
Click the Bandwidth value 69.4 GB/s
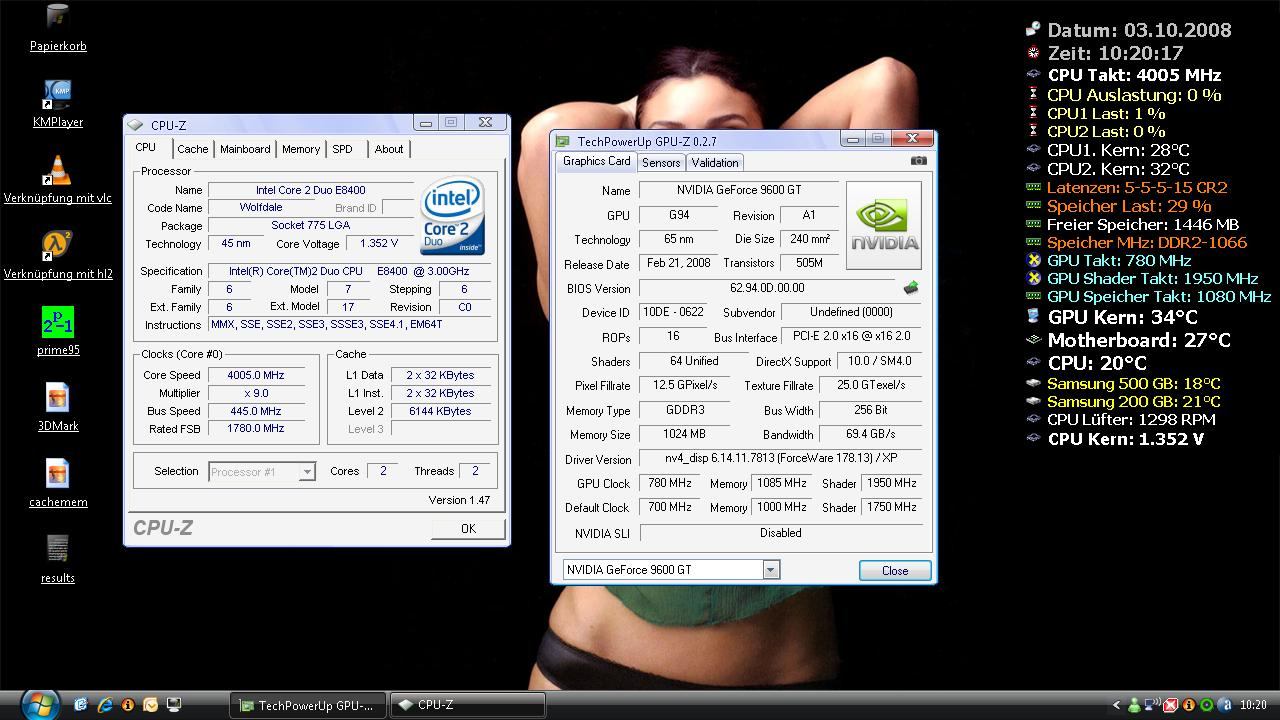(870, 434)
